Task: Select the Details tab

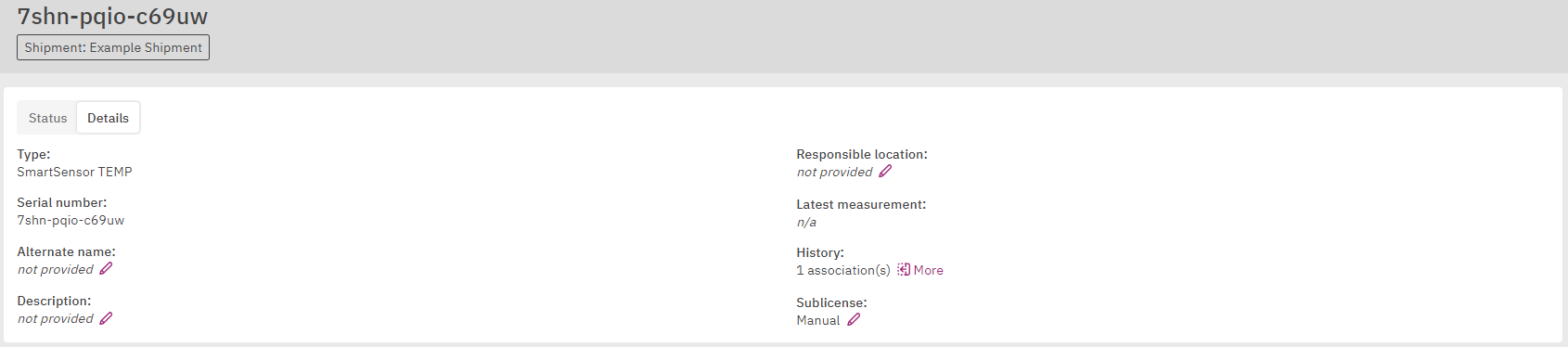Action: [109, 118]
